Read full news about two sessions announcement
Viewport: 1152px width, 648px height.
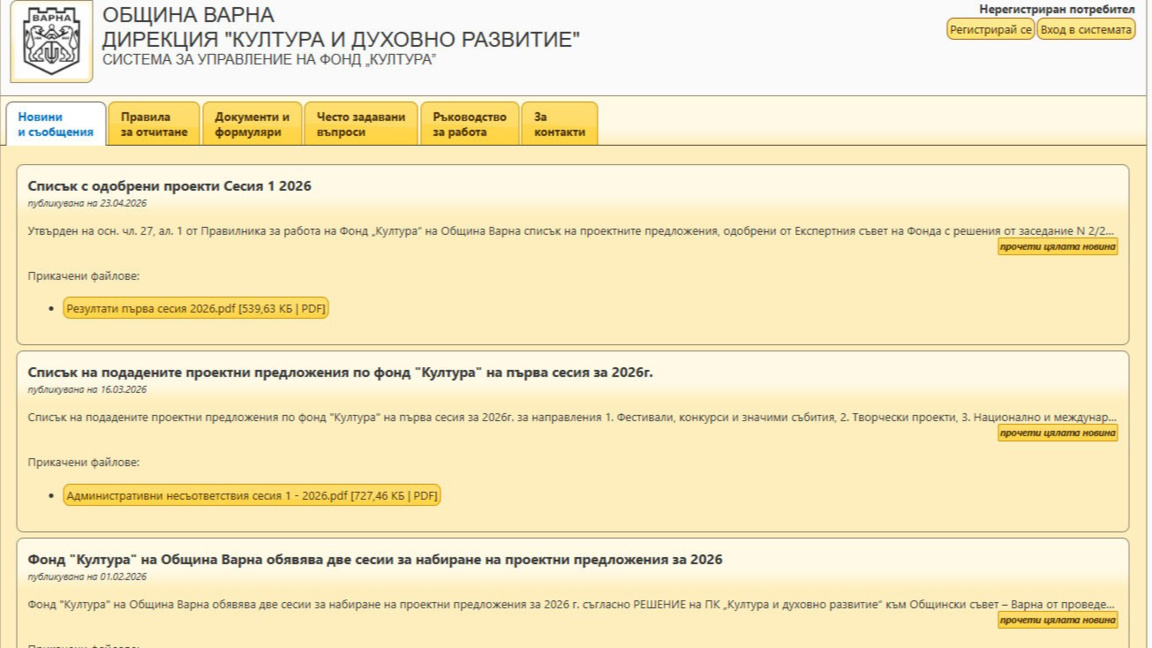(x=1057, y=620)
